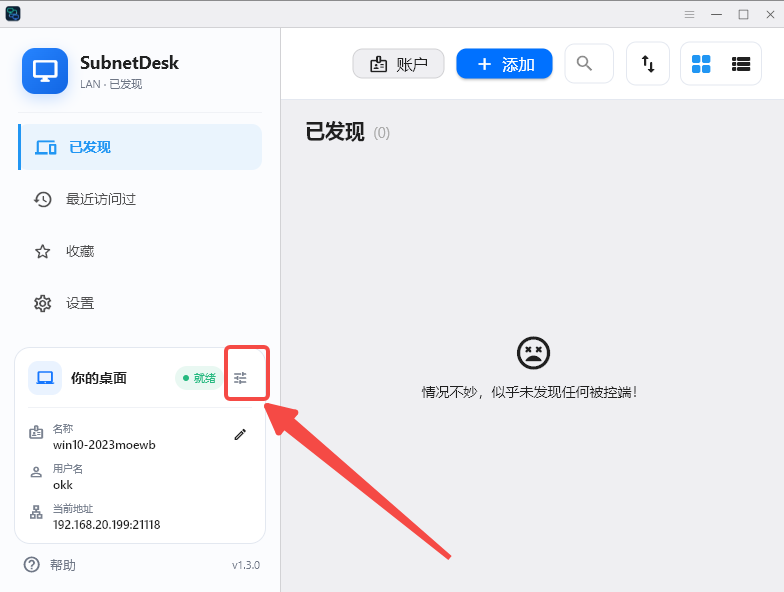Image resolution: width=784 pixels, height=592 pixels.
Task: Click the blue 添加 add button
Action: [504, 64]
